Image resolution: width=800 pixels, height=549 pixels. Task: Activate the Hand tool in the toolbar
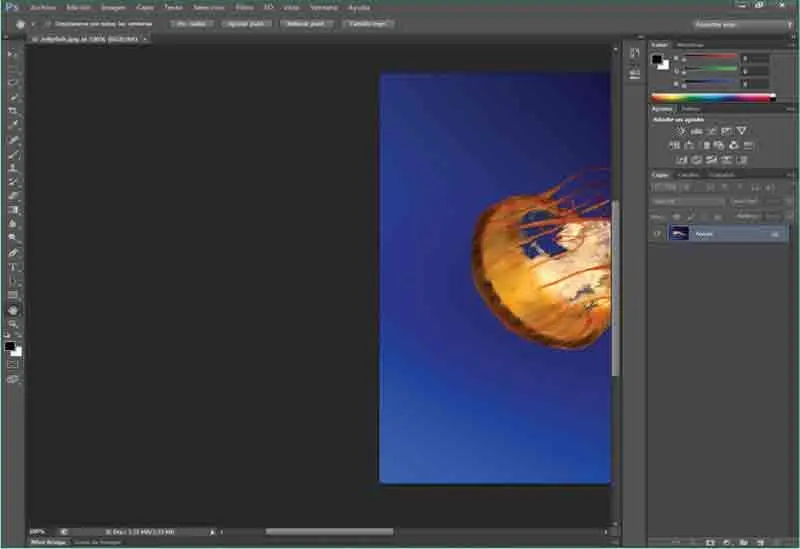click(x=13, y=310)
